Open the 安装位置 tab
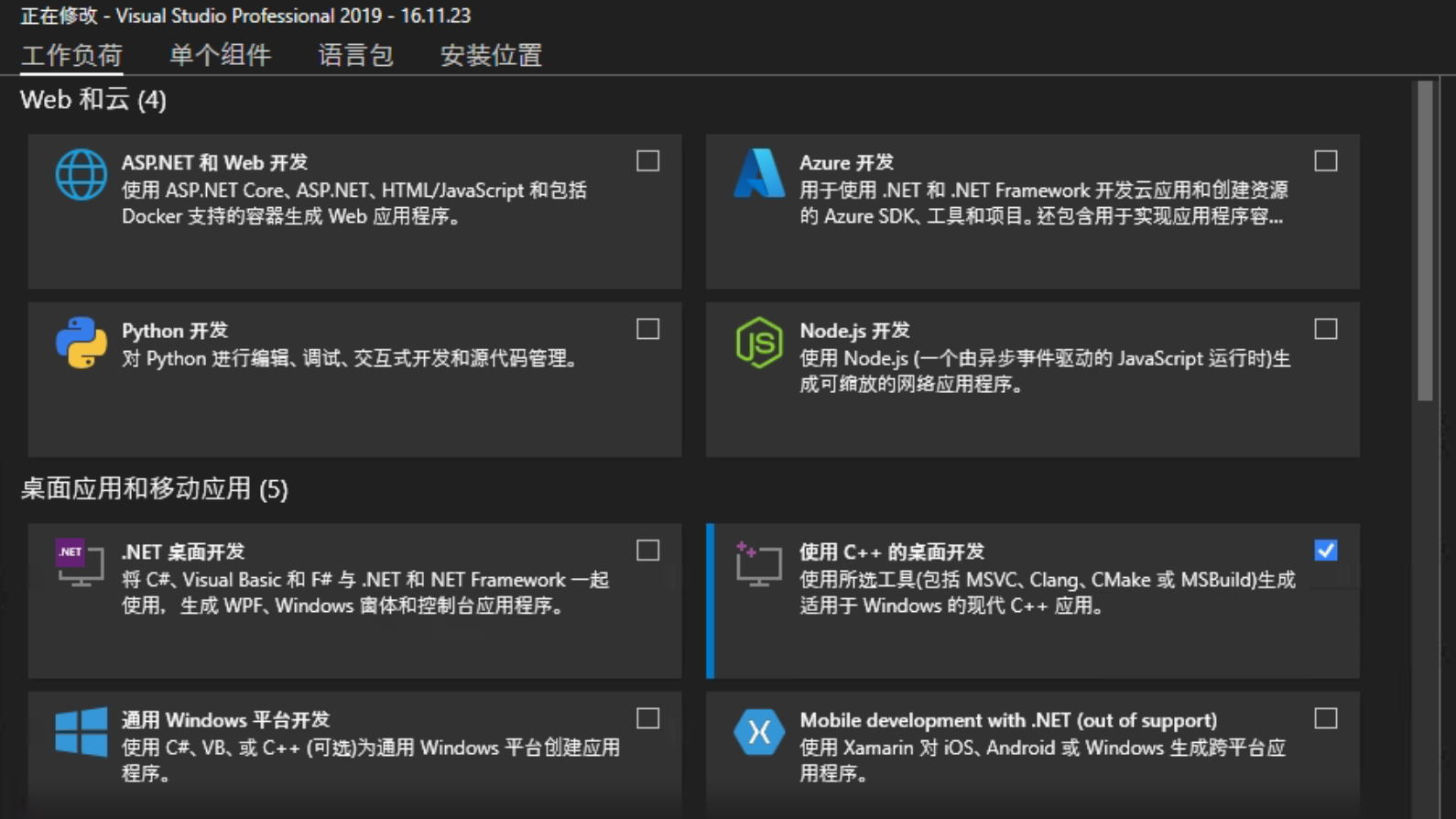 (x=492, y=56)
